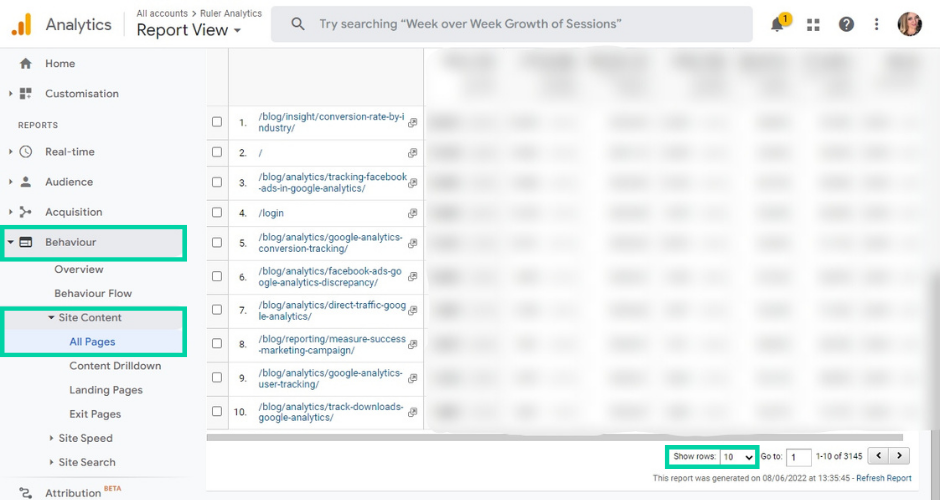Open the help question mark icon
The height and width of the screenshot is (500, 940).
point(846,24)
